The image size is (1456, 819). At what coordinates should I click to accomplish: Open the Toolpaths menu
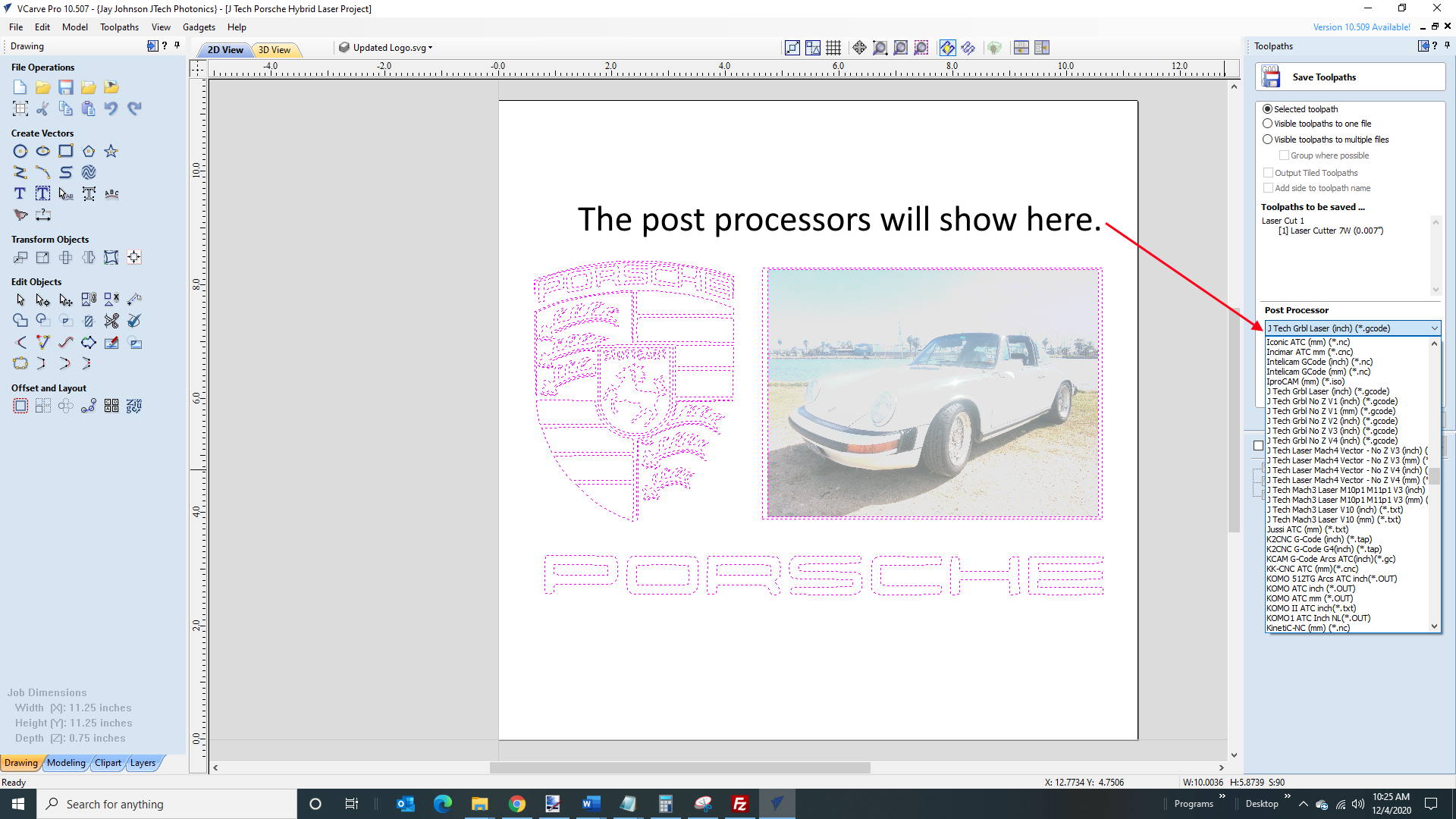pos(119,27)
